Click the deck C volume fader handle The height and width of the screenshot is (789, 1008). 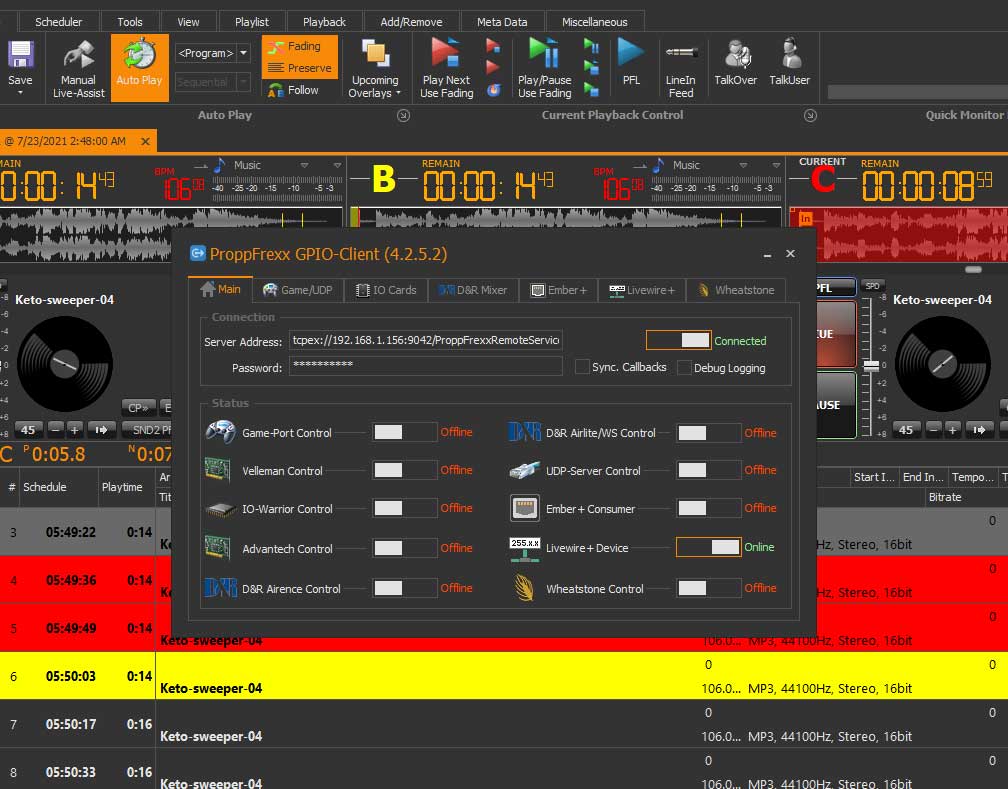[x=871, y=366]
